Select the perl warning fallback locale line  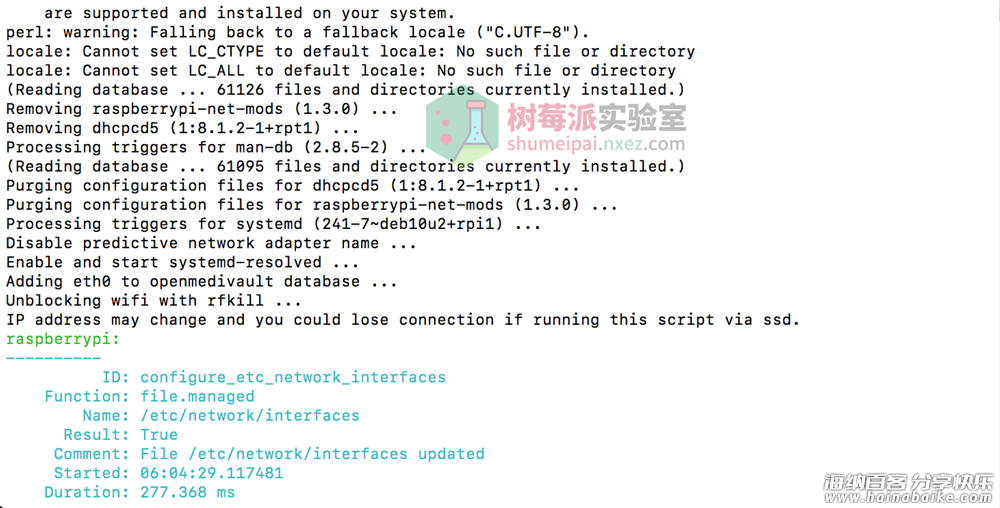click(298, 33)
